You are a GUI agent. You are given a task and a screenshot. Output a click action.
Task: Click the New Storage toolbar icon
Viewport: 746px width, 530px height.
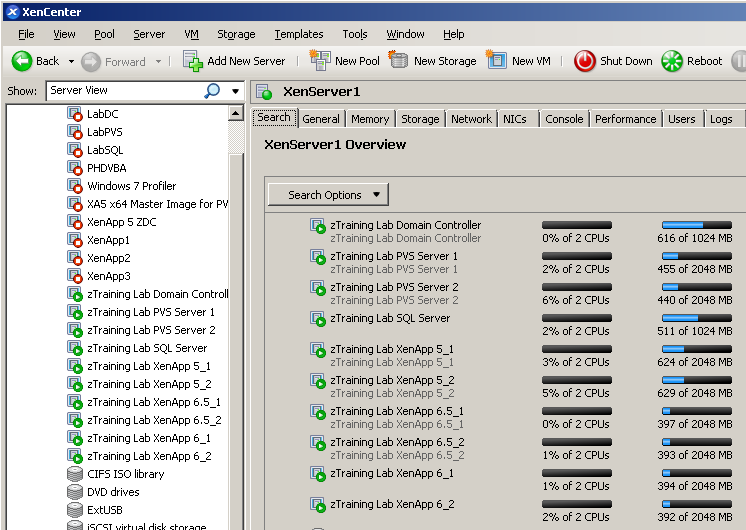coord(399,61)
